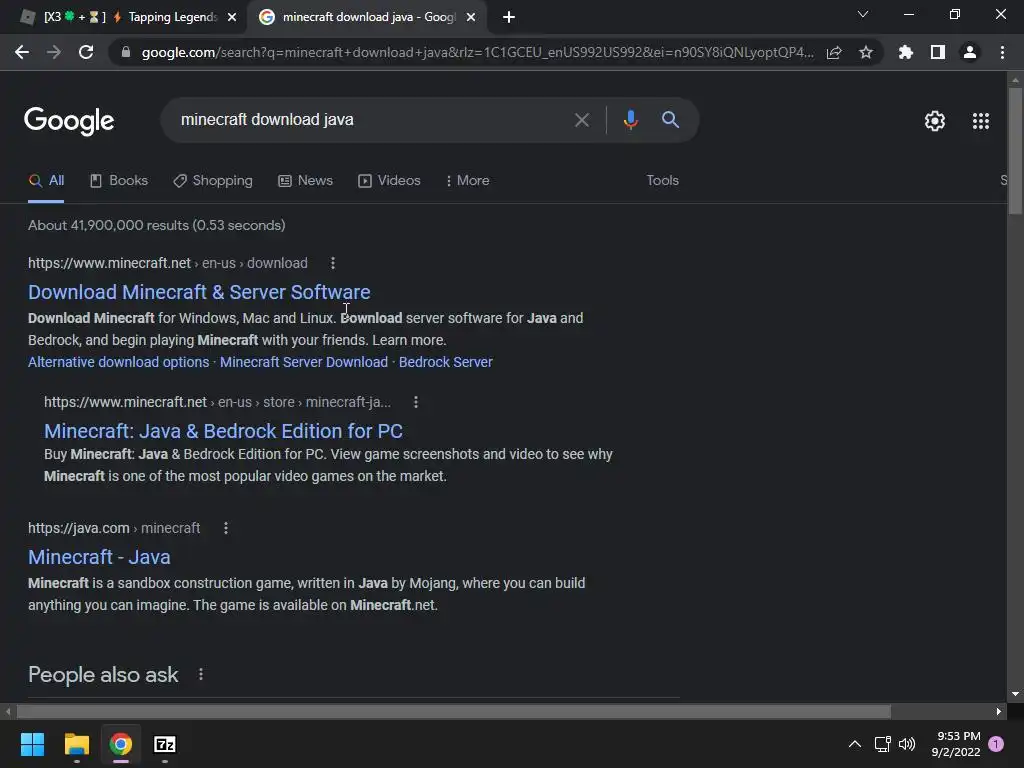Screen dimensions: 1024x768
Task: Submit the search with the magnifier
Action: point(670,120)
